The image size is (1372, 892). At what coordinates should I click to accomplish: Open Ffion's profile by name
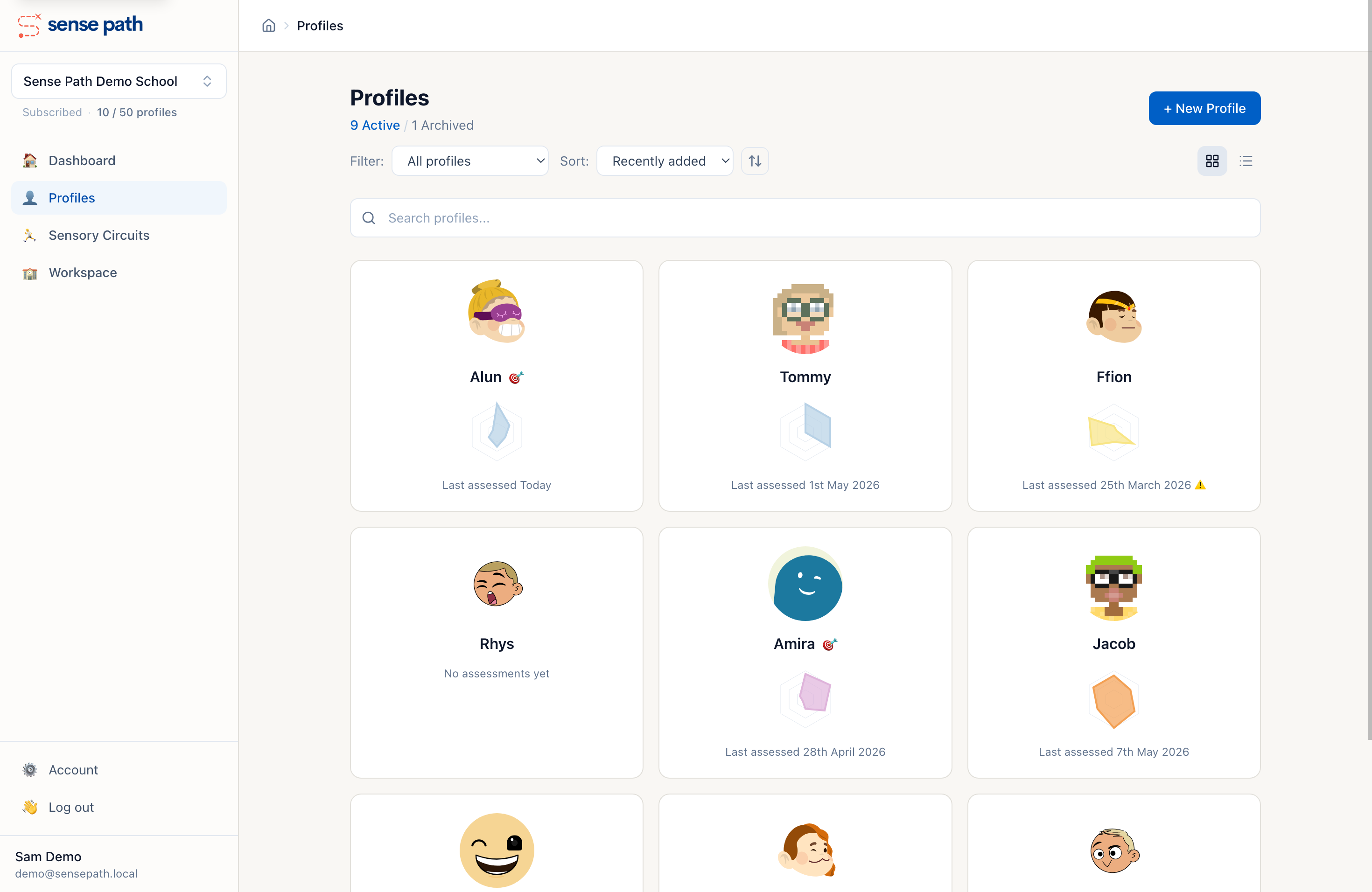coord(1114,377)
